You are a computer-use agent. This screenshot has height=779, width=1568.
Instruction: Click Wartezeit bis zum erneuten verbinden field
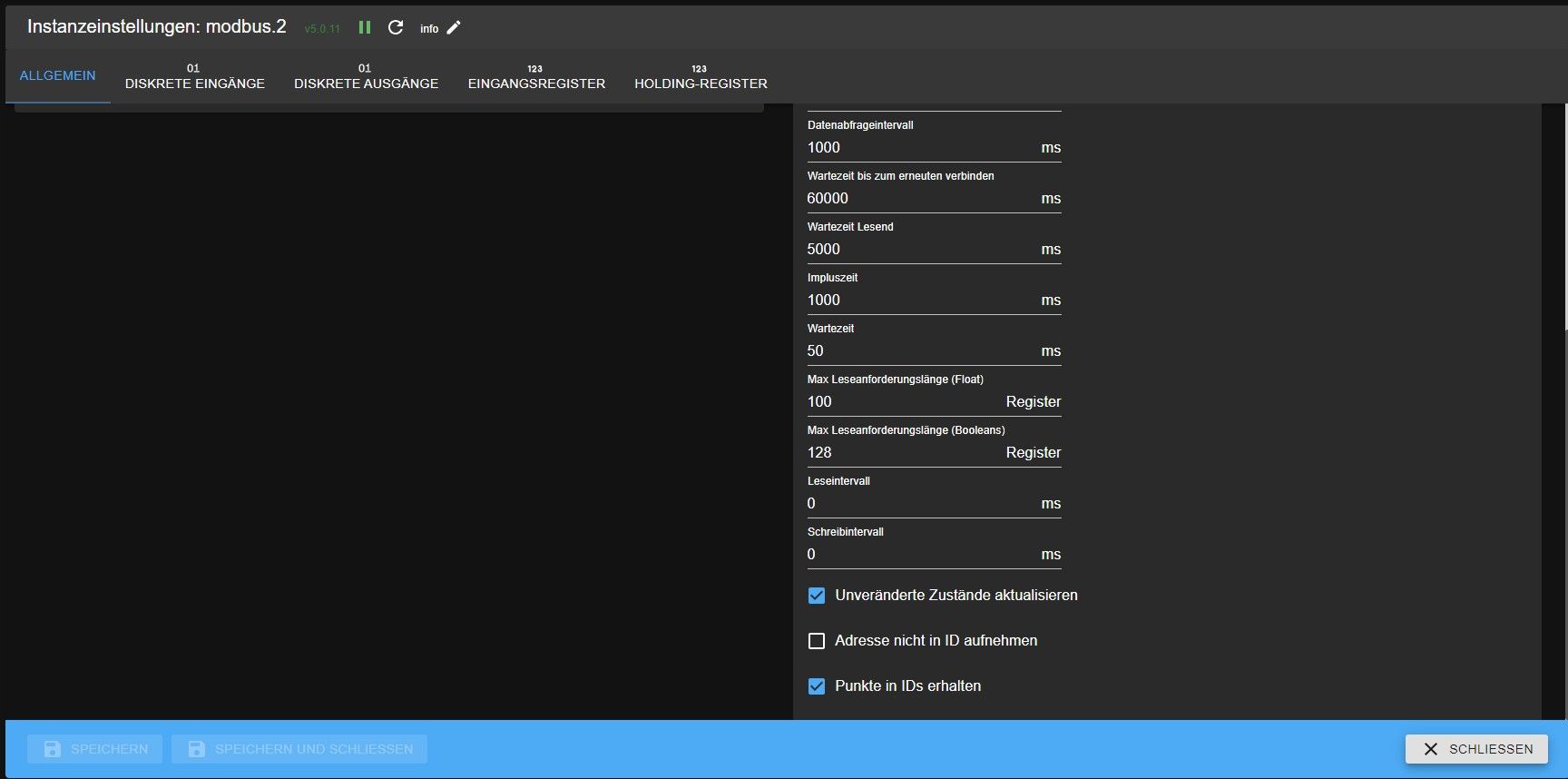(x=916, y=198)
